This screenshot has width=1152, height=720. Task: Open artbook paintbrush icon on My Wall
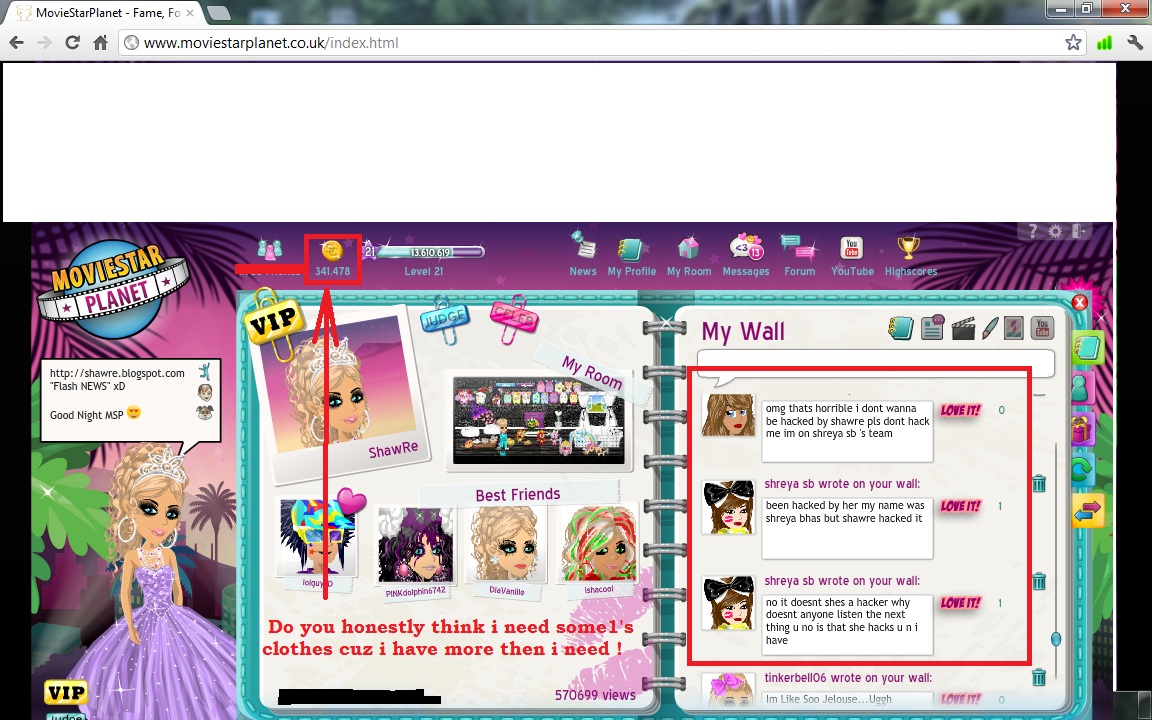click(990, 328)
